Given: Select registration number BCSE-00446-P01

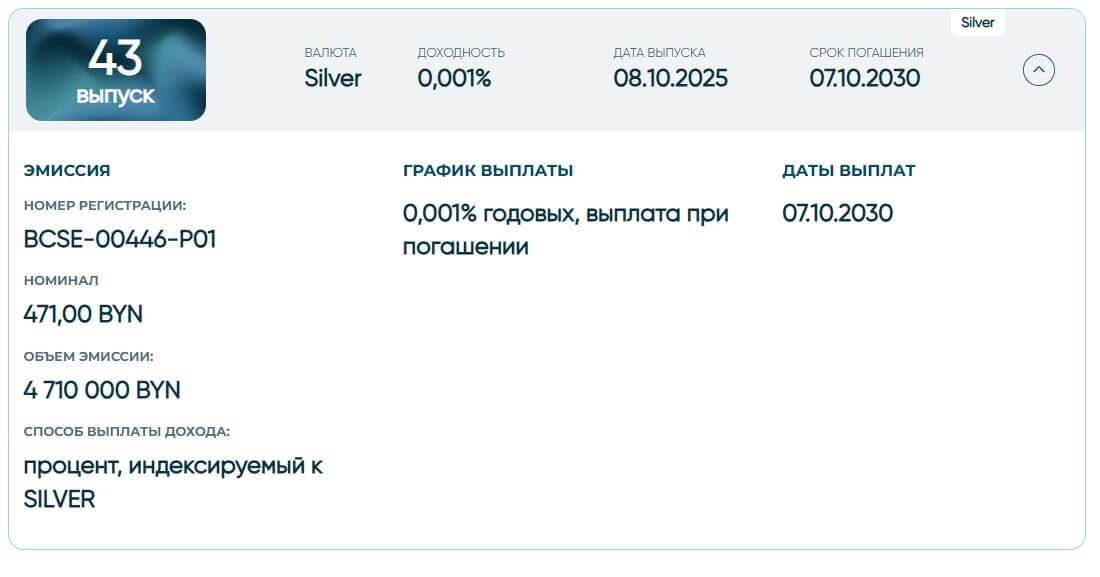Looking at the screenshot, I should (x=120, y=240).
